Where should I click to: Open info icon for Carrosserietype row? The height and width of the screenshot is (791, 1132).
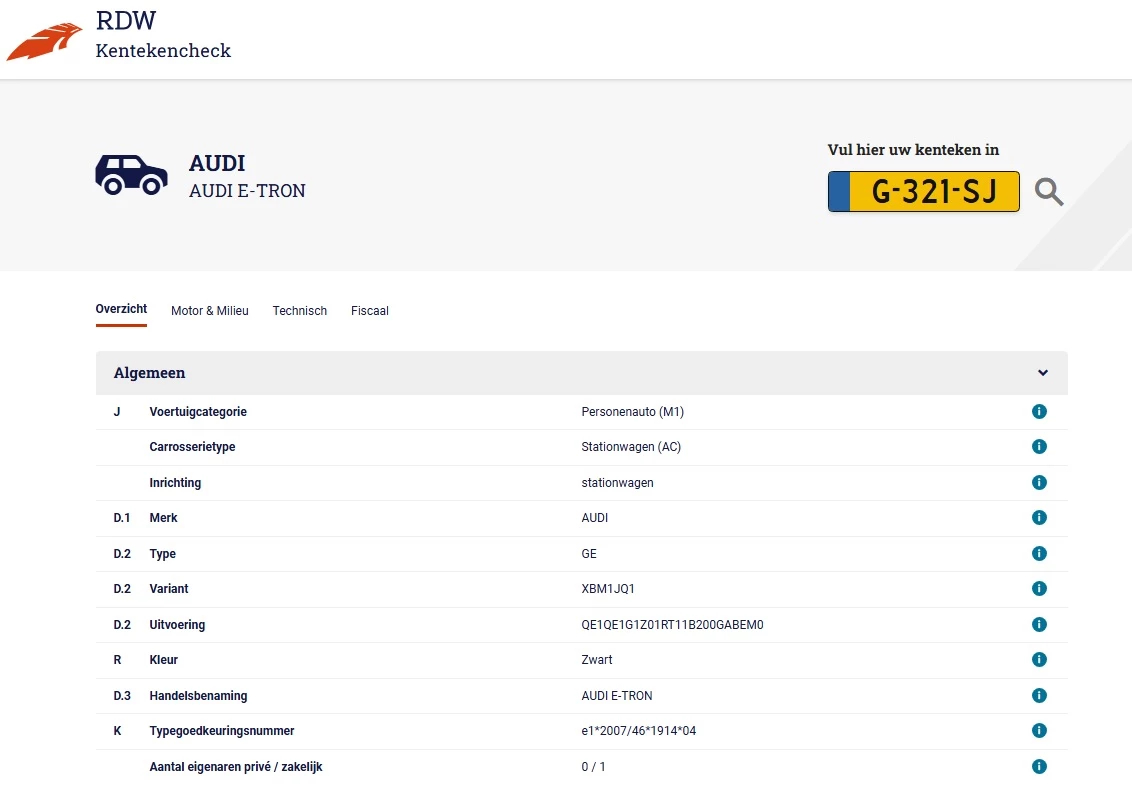click(x=1039, y=446)
